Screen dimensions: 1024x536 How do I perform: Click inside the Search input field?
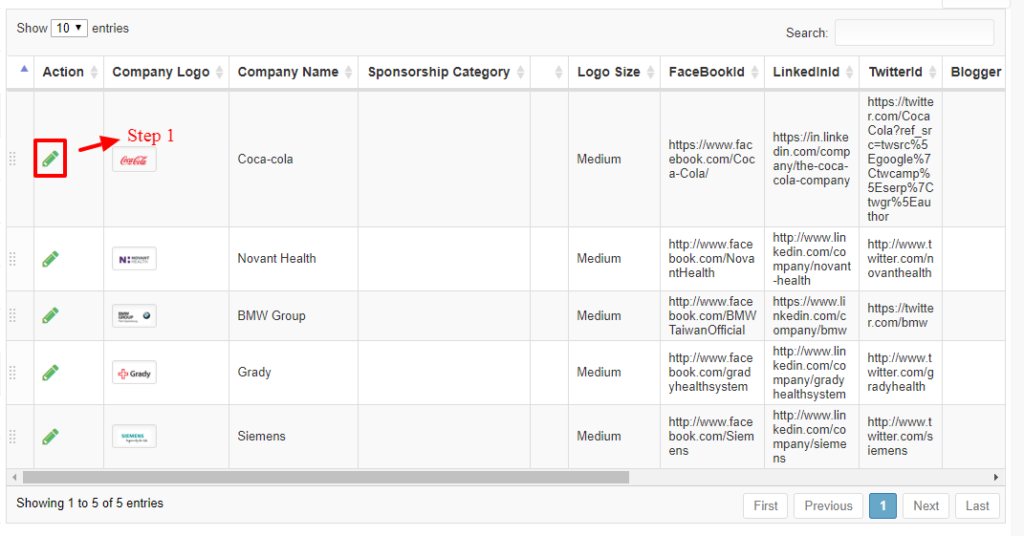(x=914, y=32)
